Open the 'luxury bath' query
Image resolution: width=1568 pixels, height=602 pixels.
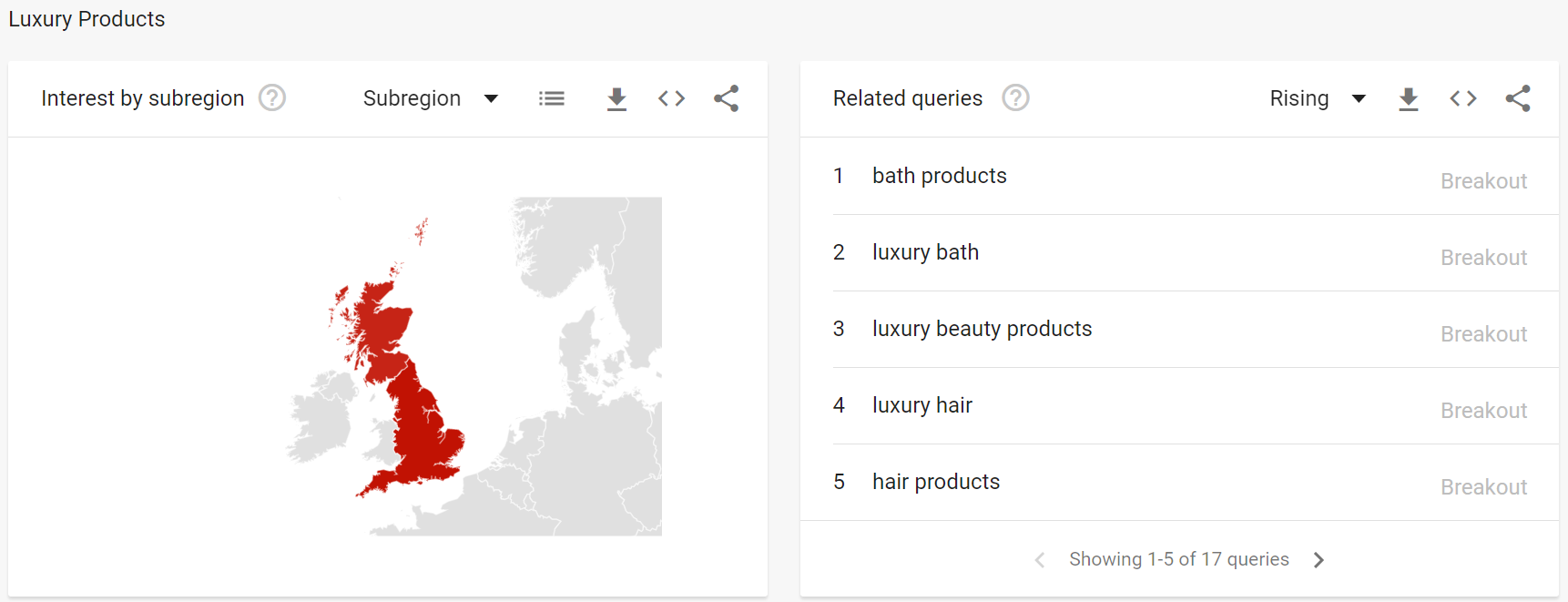coord(925,252)
